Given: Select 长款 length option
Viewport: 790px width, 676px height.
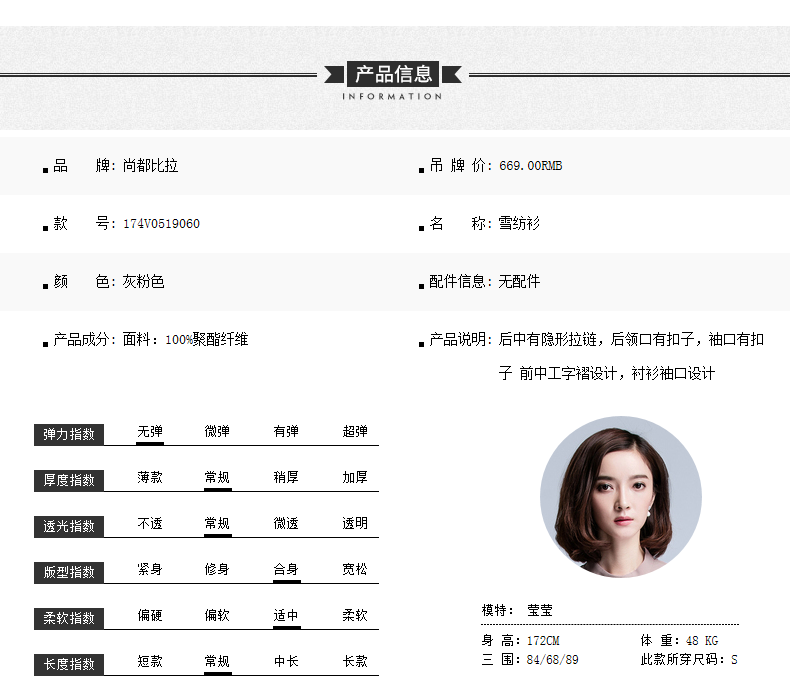Looking at the screenshot, I should coord(355,662).
